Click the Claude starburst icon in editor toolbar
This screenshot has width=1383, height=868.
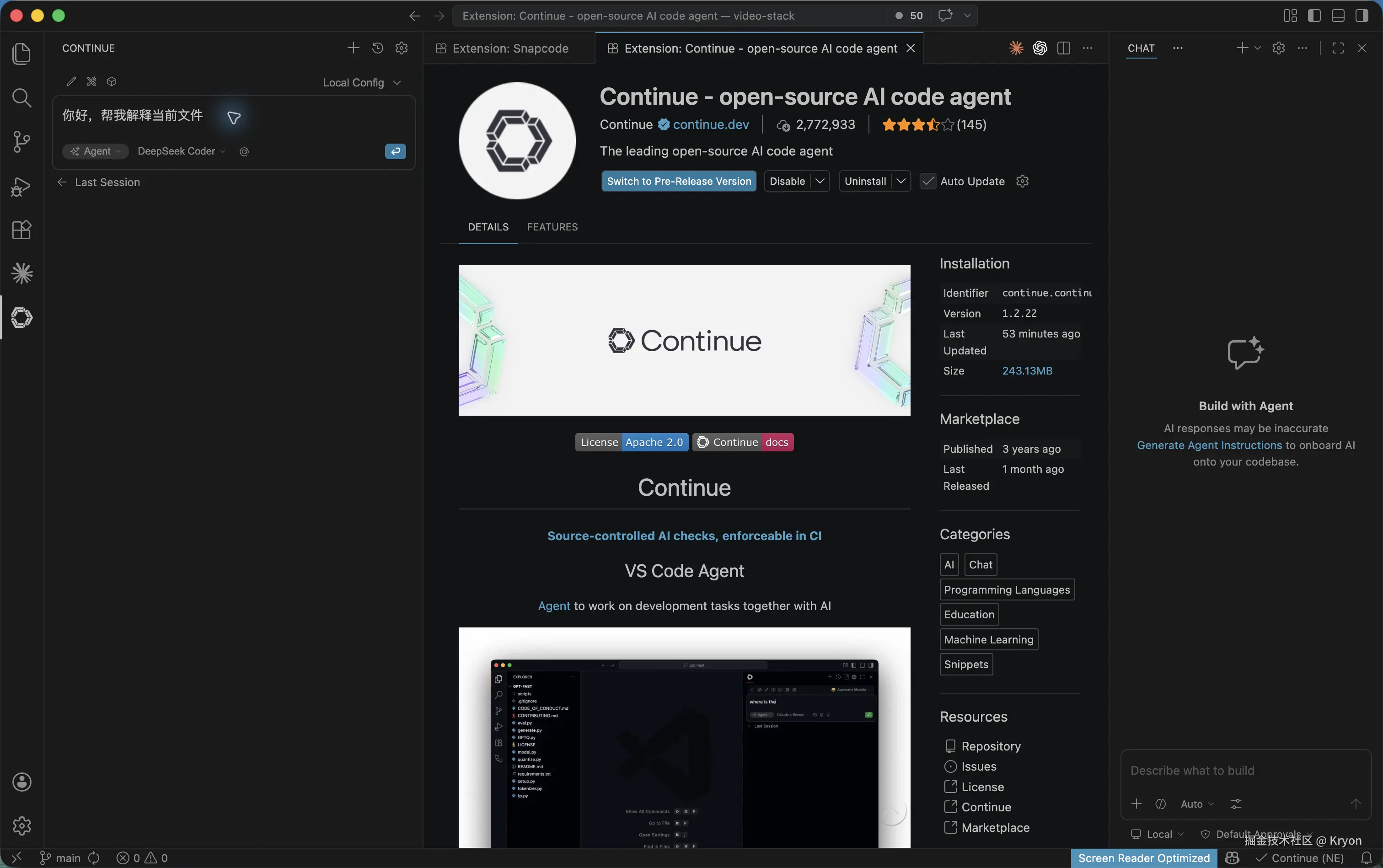[1016, 48]
